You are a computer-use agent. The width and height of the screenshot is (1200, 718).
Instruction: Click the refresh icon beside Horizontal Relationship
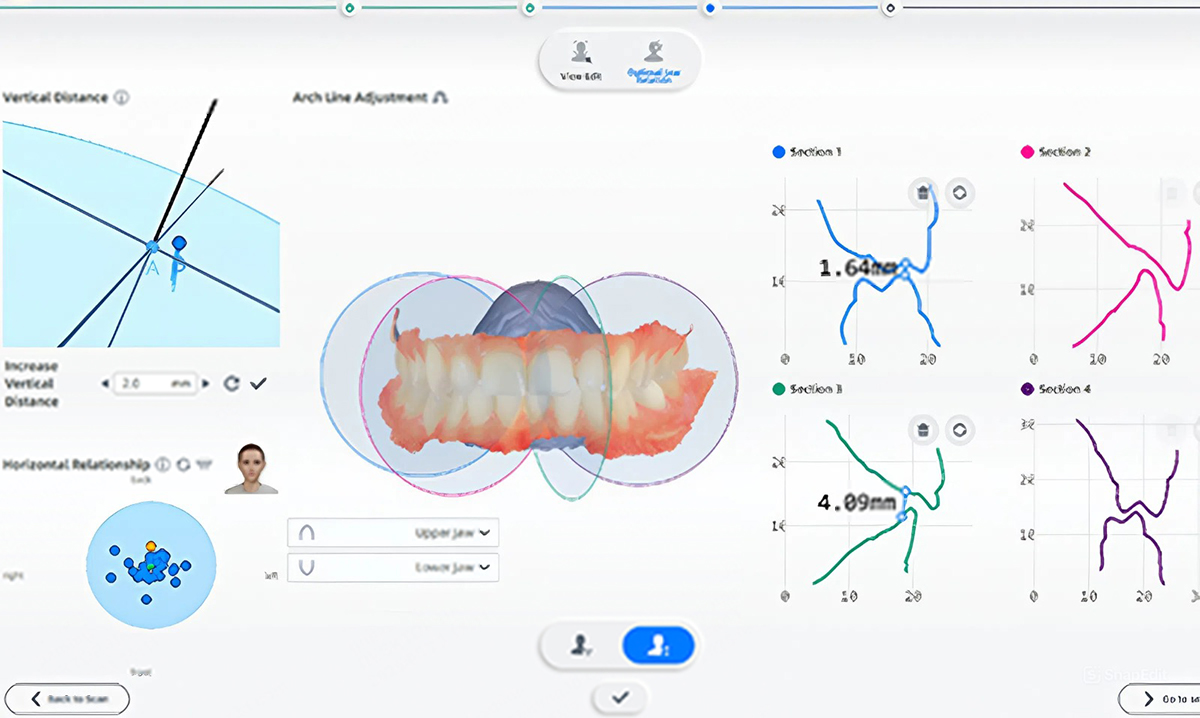click(183, 465)
